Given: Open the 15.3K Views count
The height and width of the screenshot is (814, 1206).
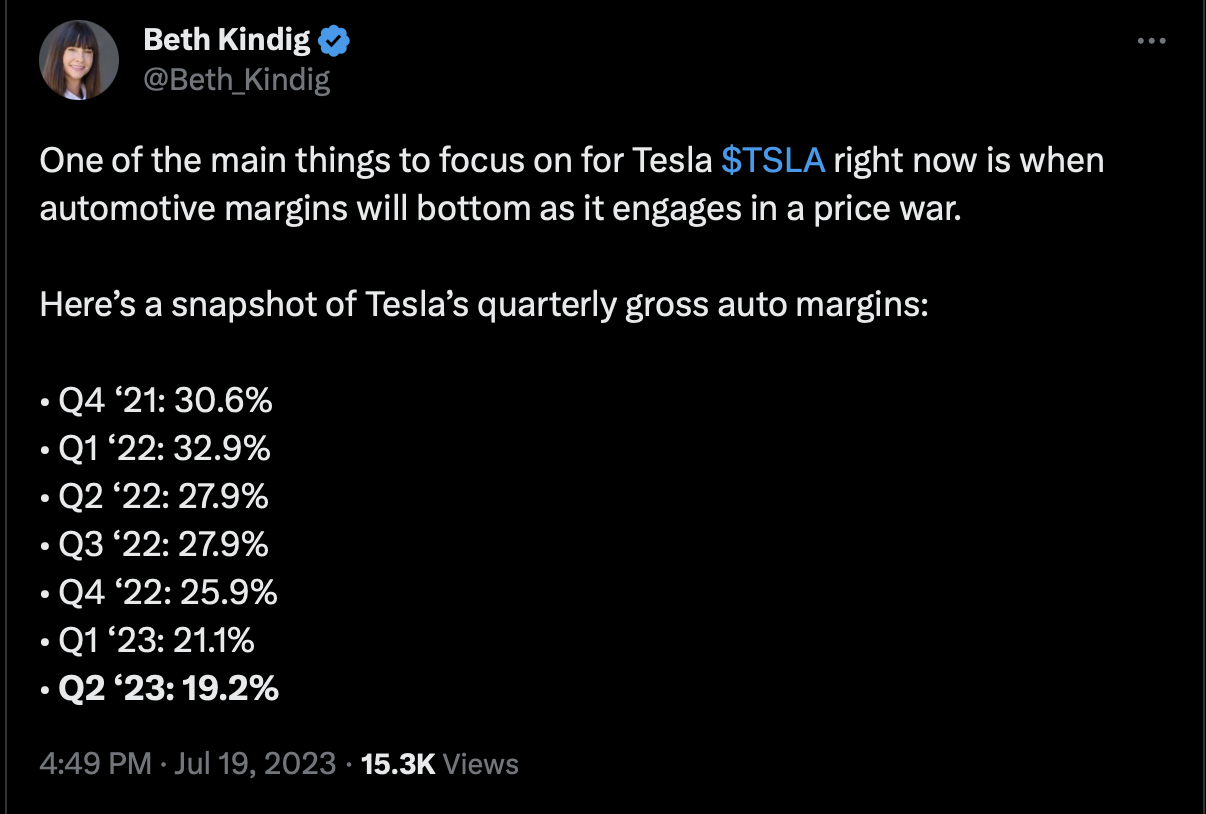Looking at the screenshot, I should pyautogui.click(x=439, y=765).
